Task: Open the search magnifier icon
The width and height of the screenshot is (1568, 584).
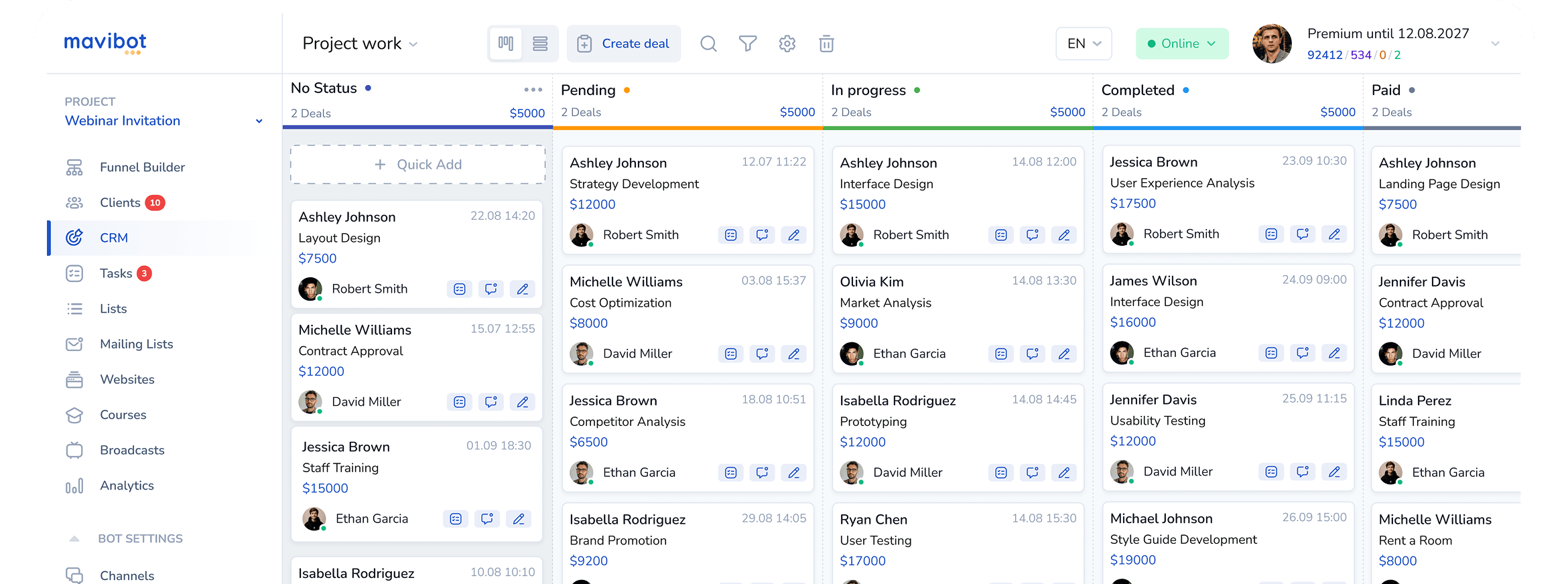Action: [708, 44]
